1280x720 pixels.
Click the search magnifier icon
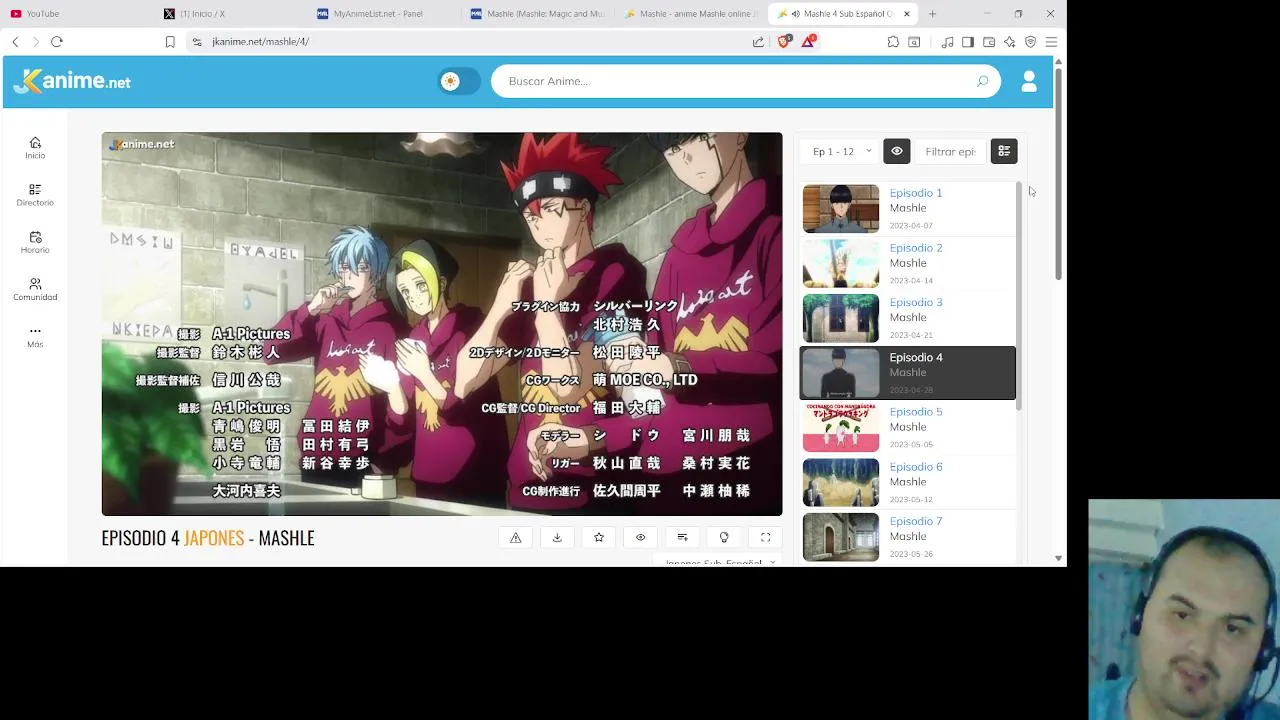coord(982,81)
